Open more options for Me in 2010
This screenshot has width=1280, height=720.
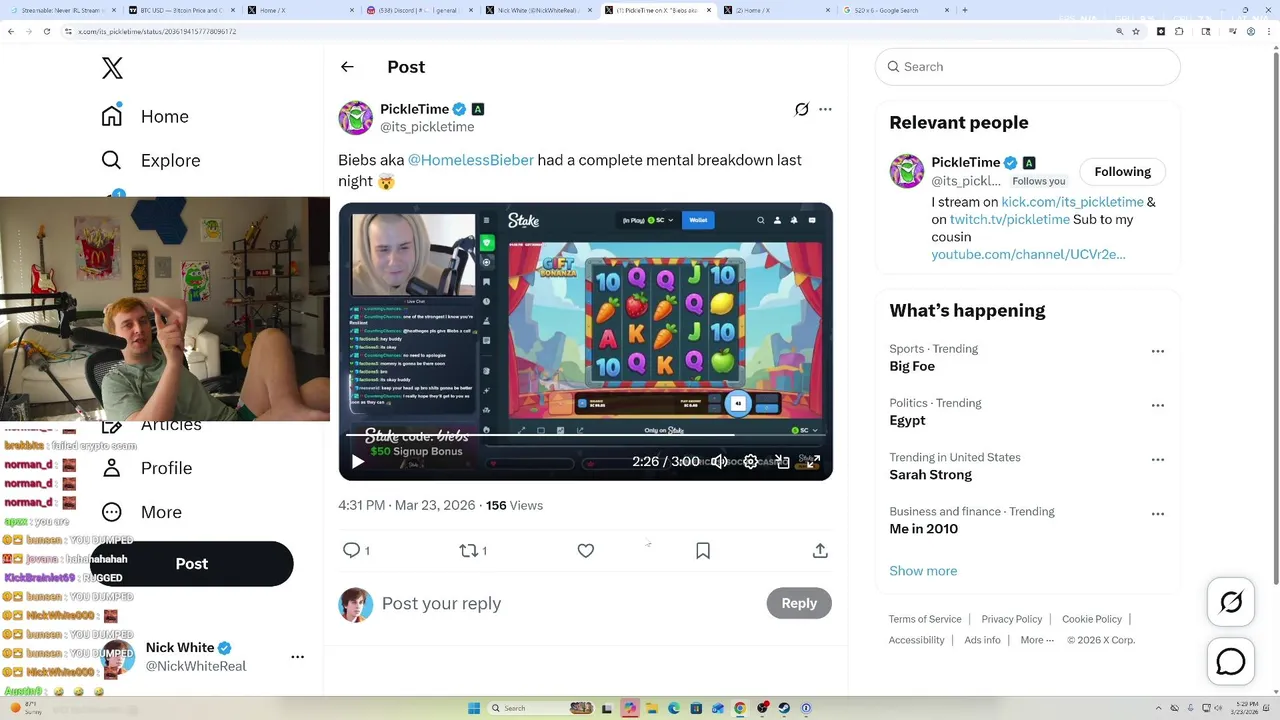click(1157, 513)
